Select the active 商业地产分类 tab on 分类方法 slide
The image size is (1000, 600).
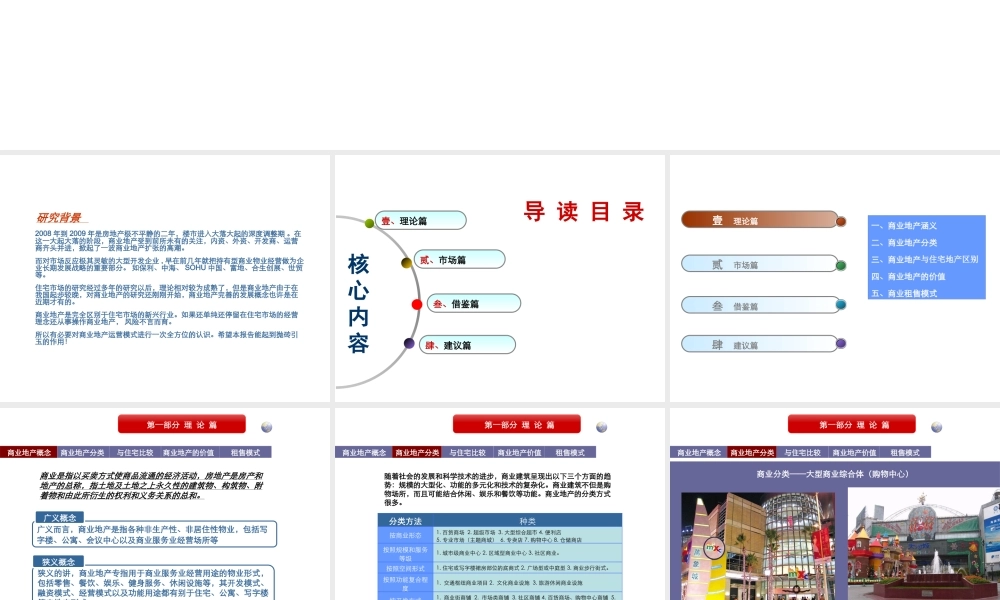pos(417,452)
